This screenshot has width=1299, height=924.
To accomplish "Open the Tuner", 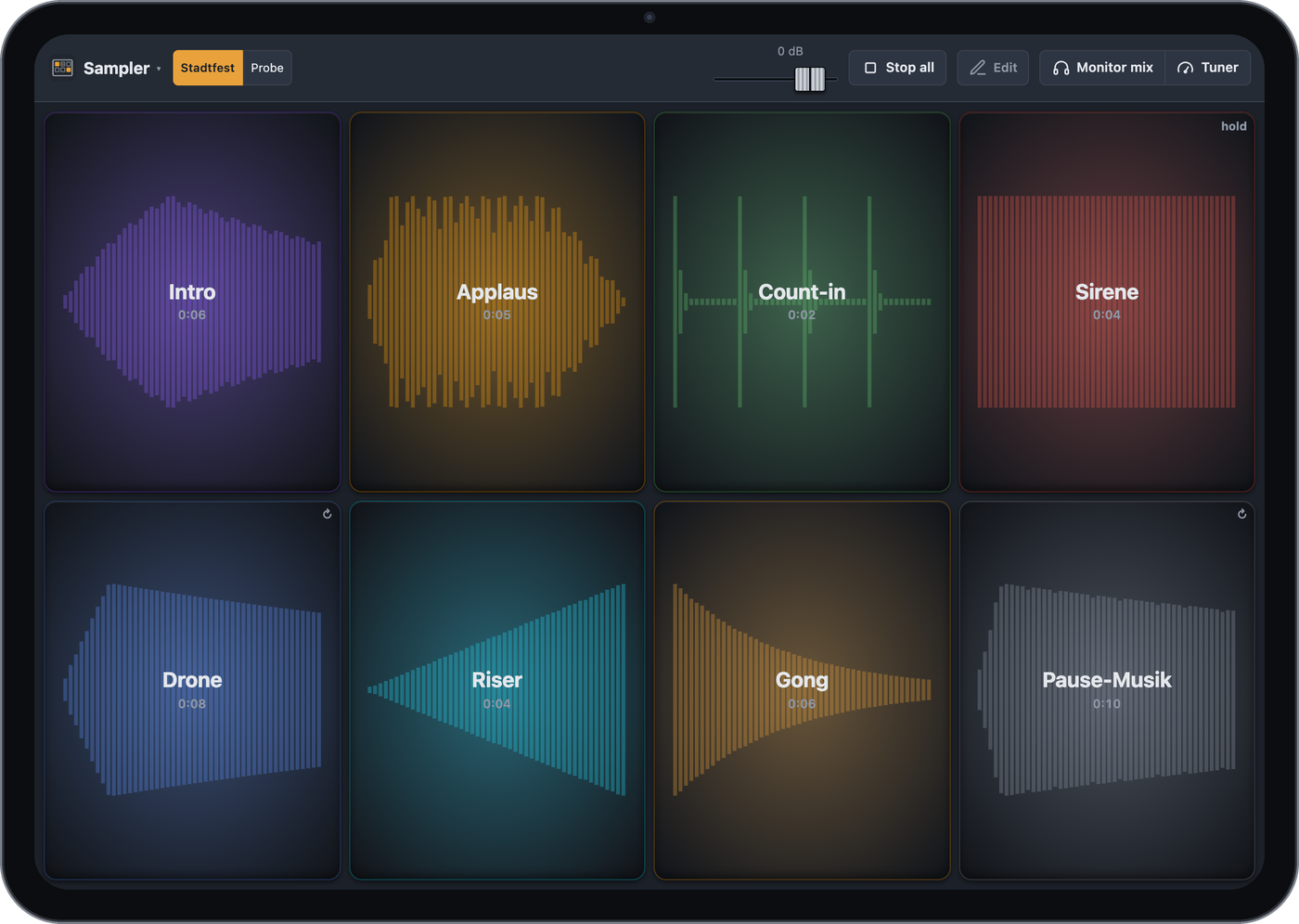I will pyautogui.click(x=1208, y=68).
